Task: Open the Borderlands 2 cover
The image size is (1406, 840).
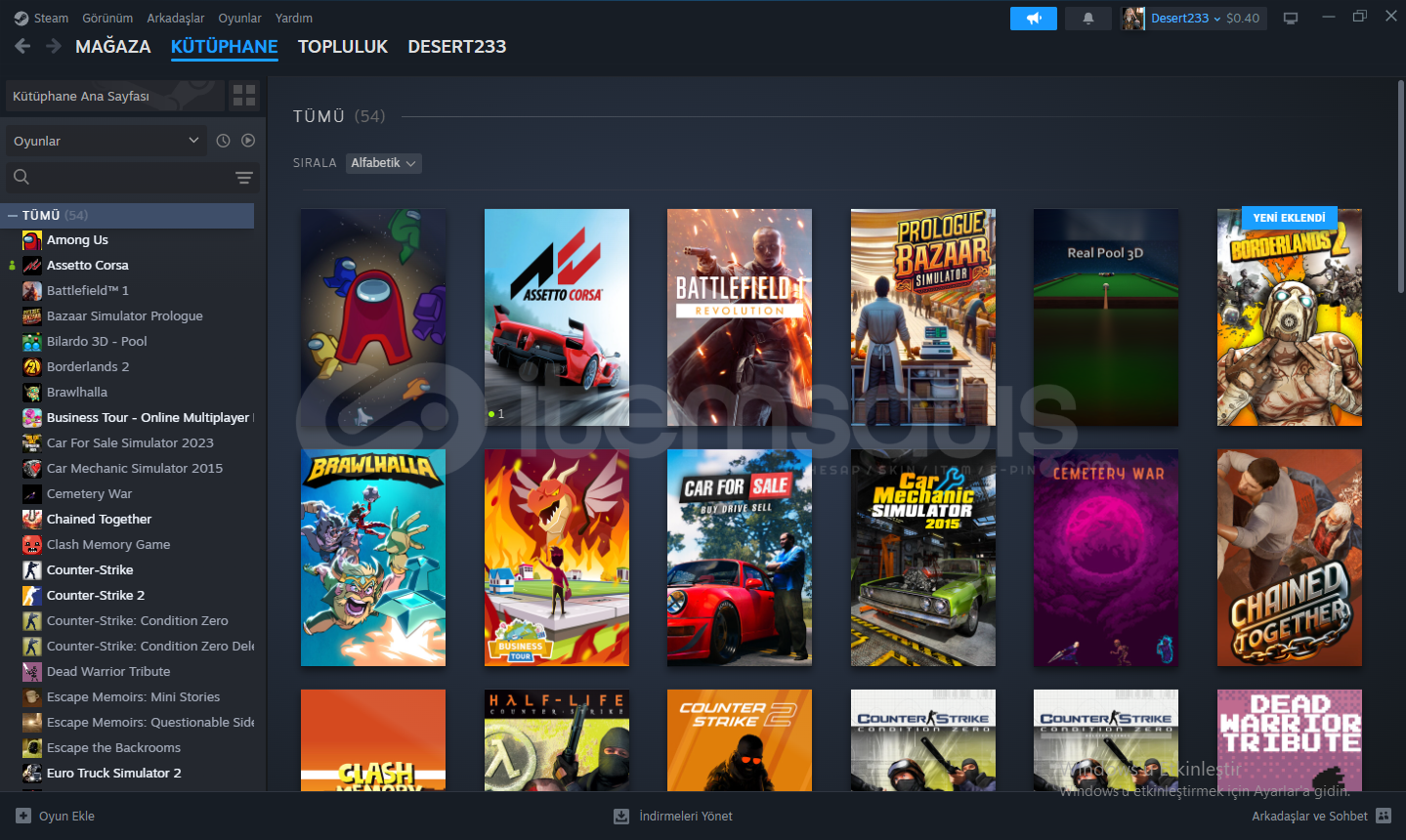Action: (x=1290, y=317)
